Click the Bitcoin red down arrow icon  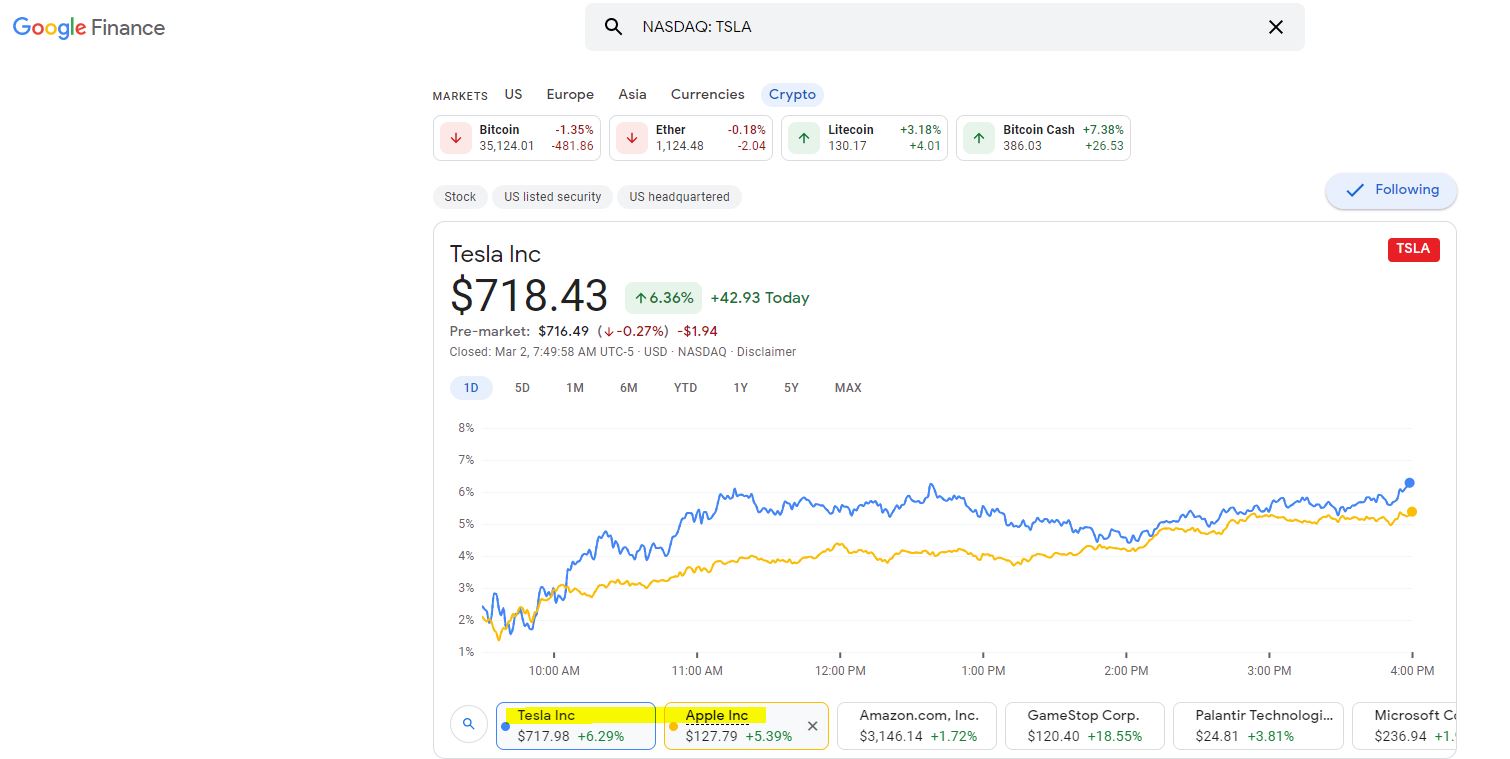coord(456,138)
